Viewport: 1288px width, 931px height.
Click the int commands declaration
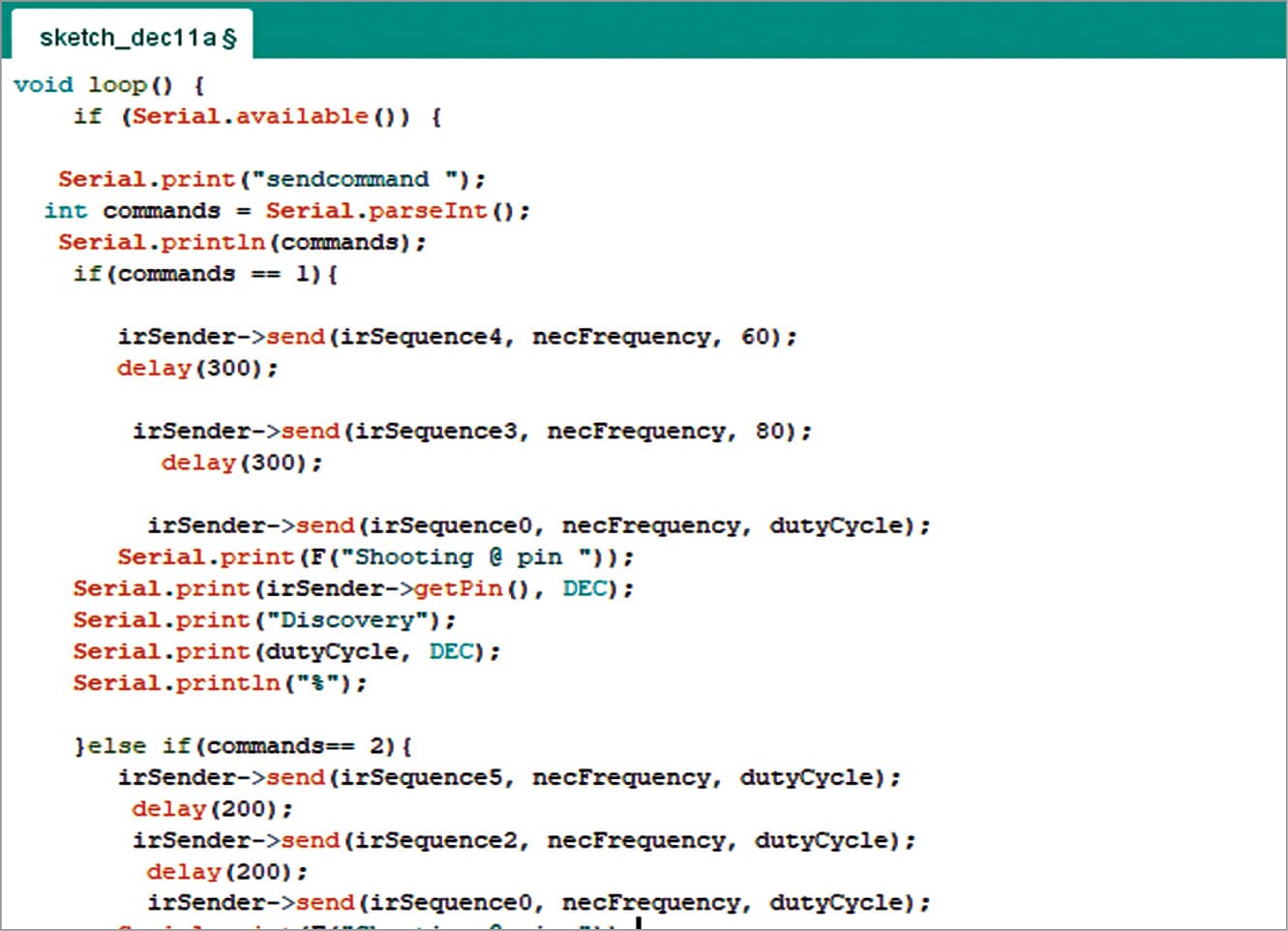point(133,211)
